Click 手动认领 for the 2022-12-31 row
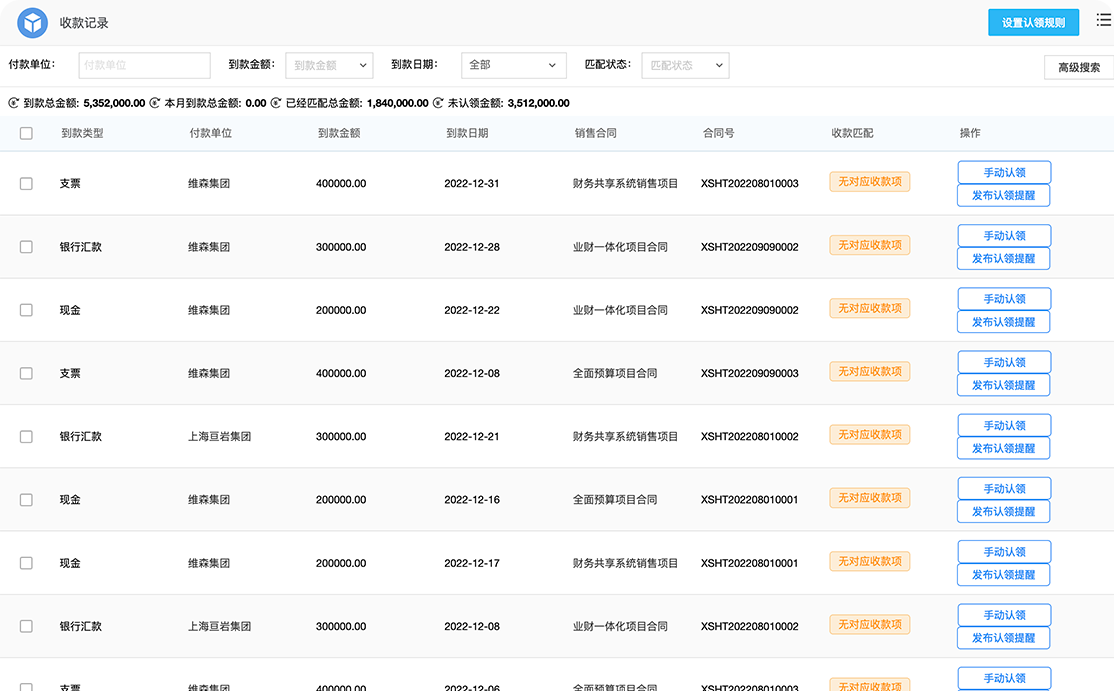1114x691 pixels. tap(1004, 173)
